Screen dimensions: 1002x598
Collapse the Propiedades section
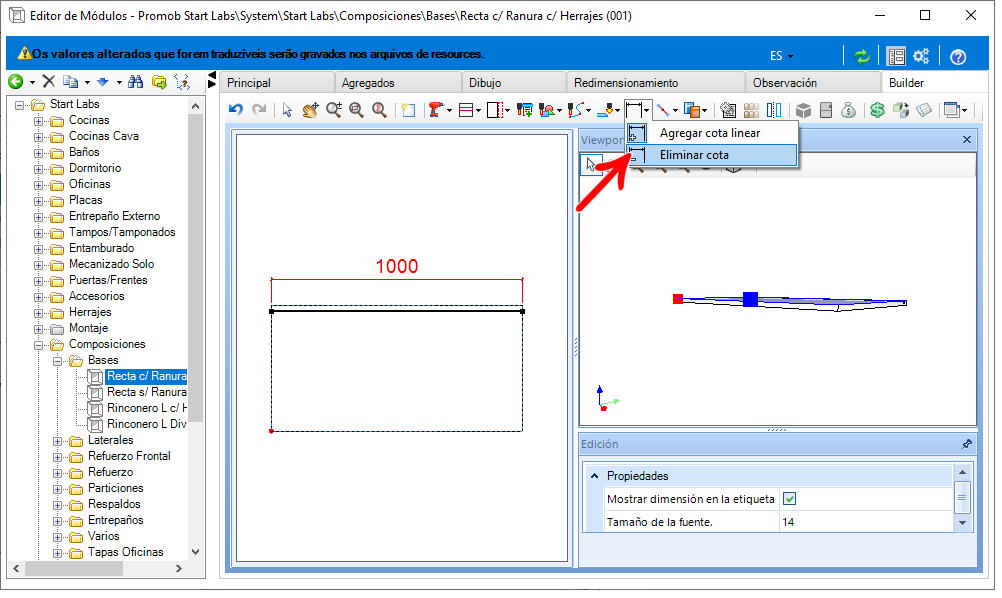coord(594,476)
